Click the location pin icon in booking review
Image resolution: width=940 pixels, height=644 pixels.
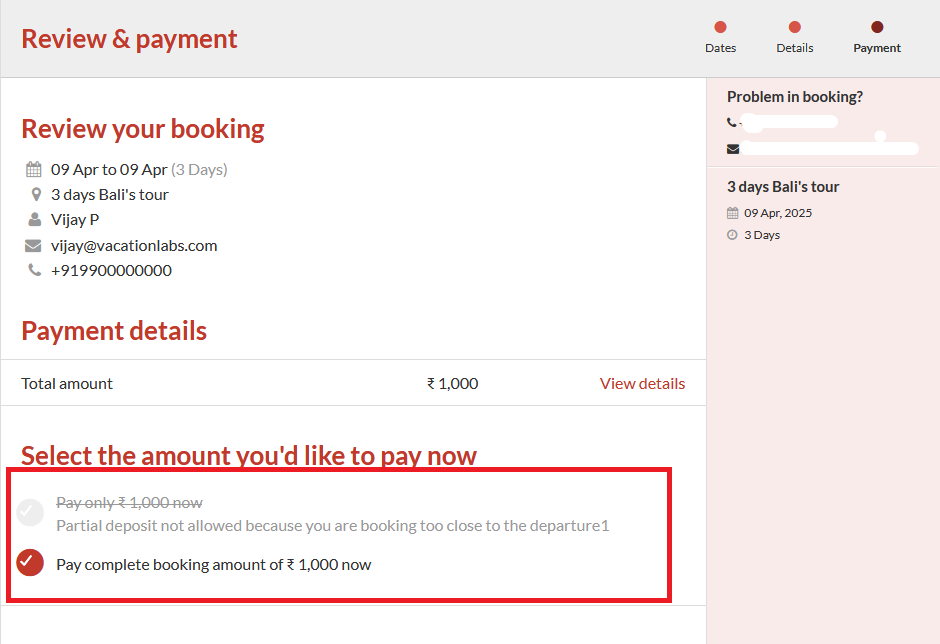(36, 195)
